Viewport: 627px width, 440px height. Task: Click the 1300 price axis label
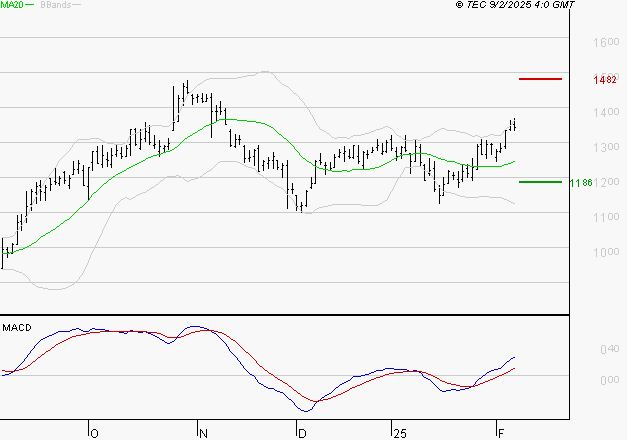pyautogui.click(x=605, y=147)
